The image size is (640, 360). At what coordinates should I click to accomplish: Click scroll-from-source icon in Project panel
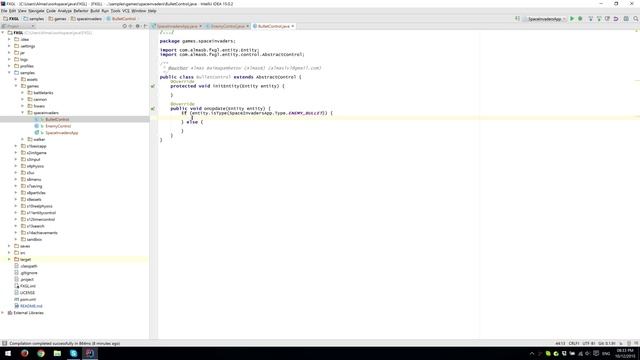124,26
